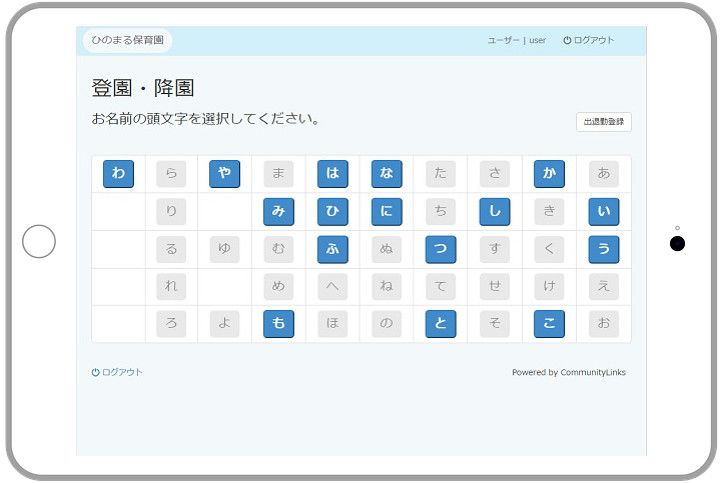Click the greyed た kana button
Viewport: 720px width, 483px height.
(x=441, y=174)
